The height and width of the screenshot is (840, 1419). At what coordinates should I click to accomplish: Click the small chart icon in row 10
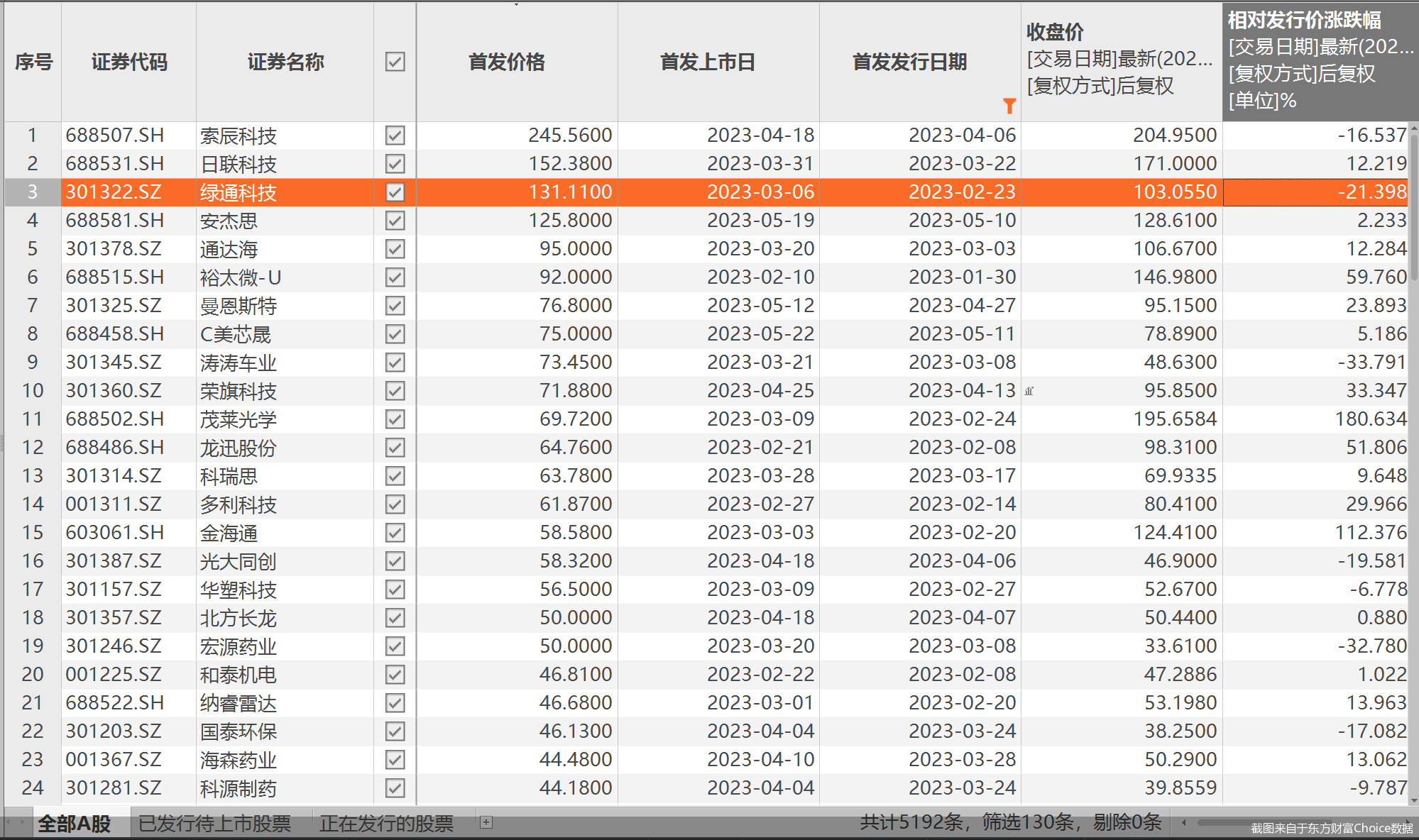click(1029, 391)
